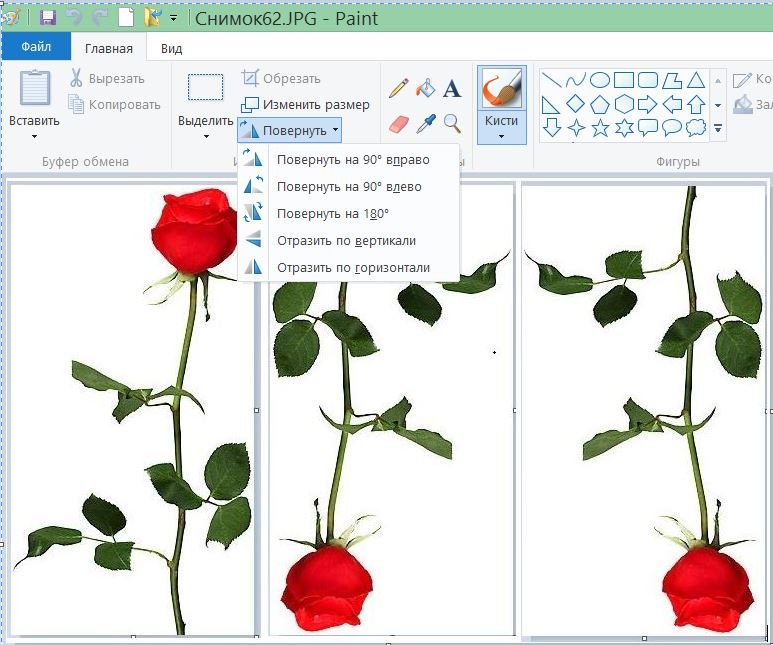Open the Вставить paste dropdown arrow

pos(34,136)
